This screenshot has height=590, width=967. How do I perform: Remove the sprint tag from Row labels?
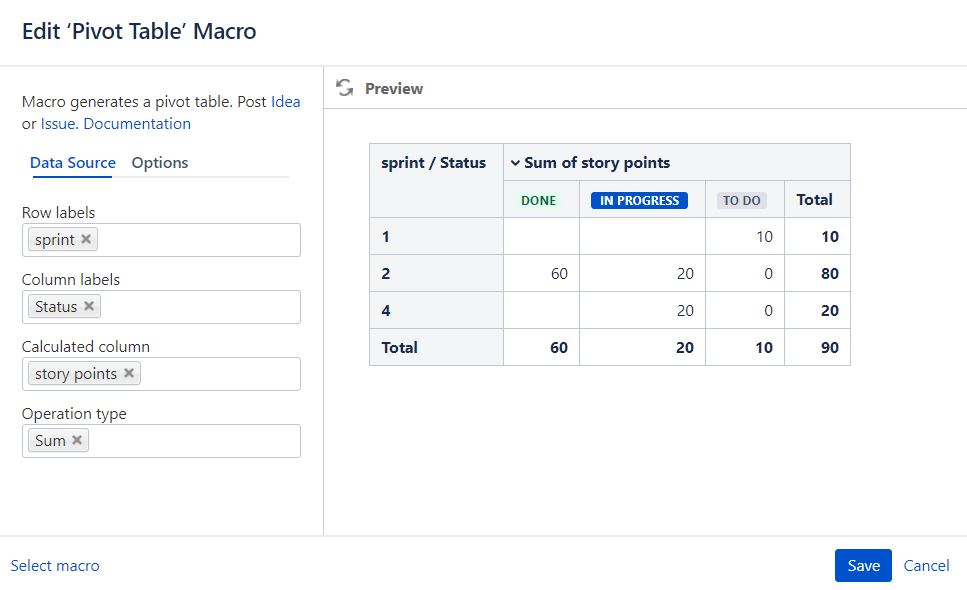(86, 240)
